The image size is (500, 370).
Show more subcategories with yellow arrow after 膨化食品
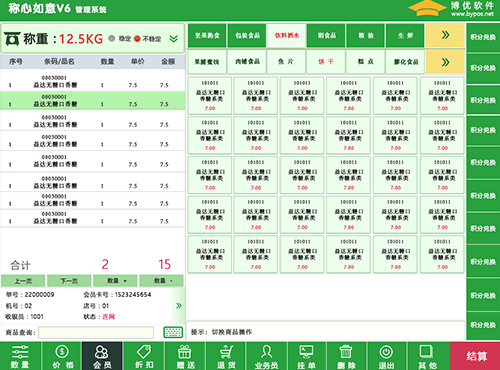click(x=445, y=62)
